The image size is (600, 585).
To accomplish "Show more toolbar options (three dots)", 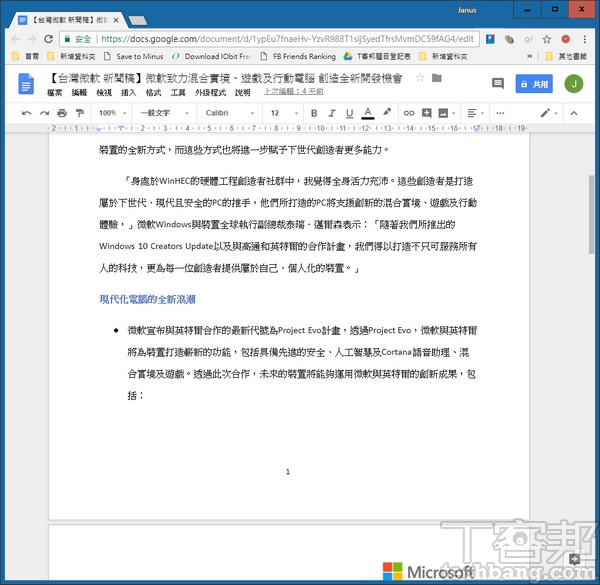I will click(x=500, y=113).
